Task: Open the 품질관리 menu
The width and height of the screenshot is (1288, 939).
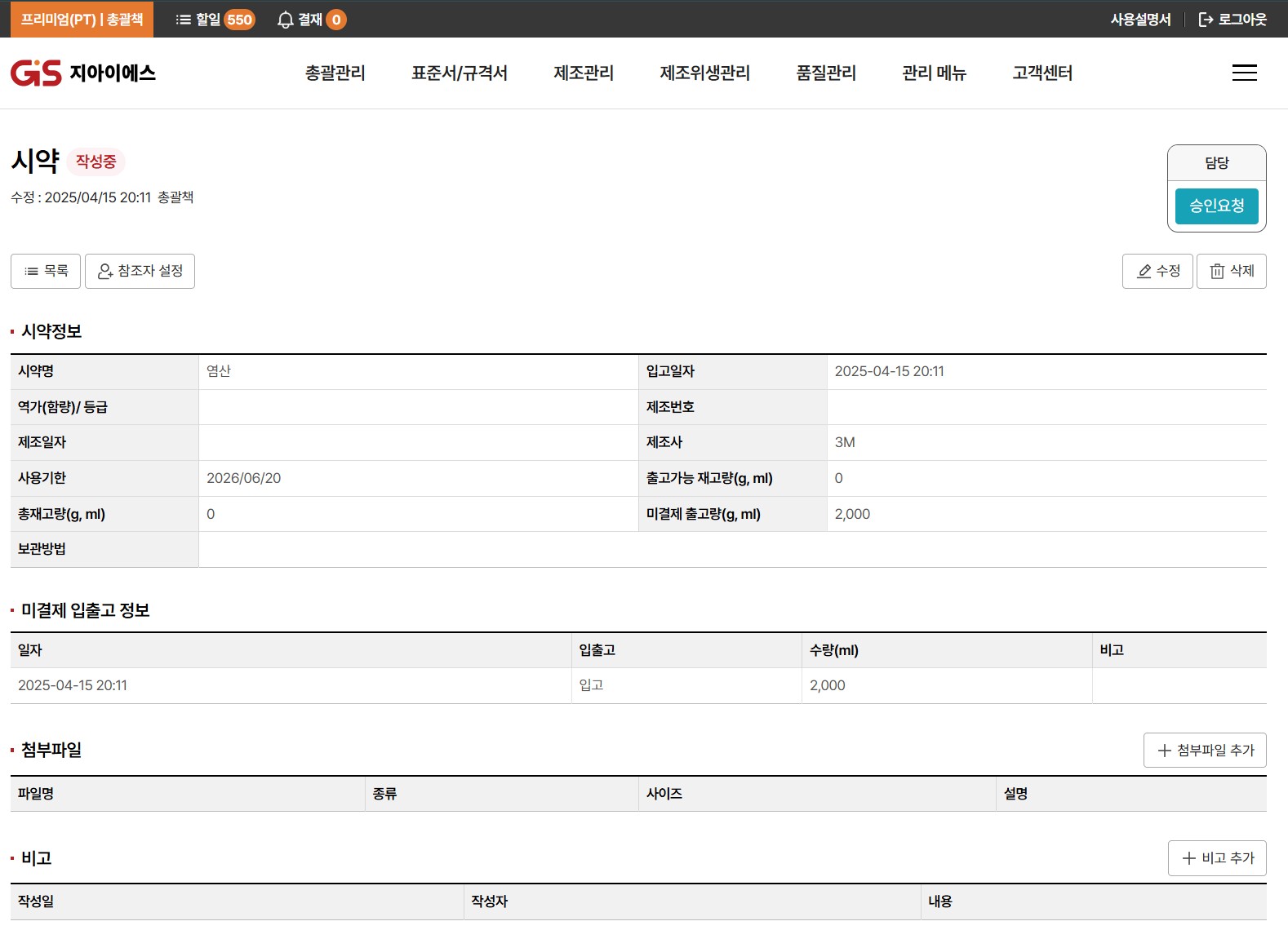Action: tap(826, 73)
